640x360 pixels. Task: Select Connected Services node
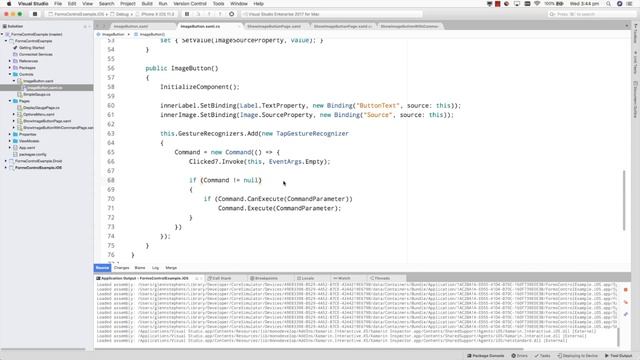(x=36, y=54)
